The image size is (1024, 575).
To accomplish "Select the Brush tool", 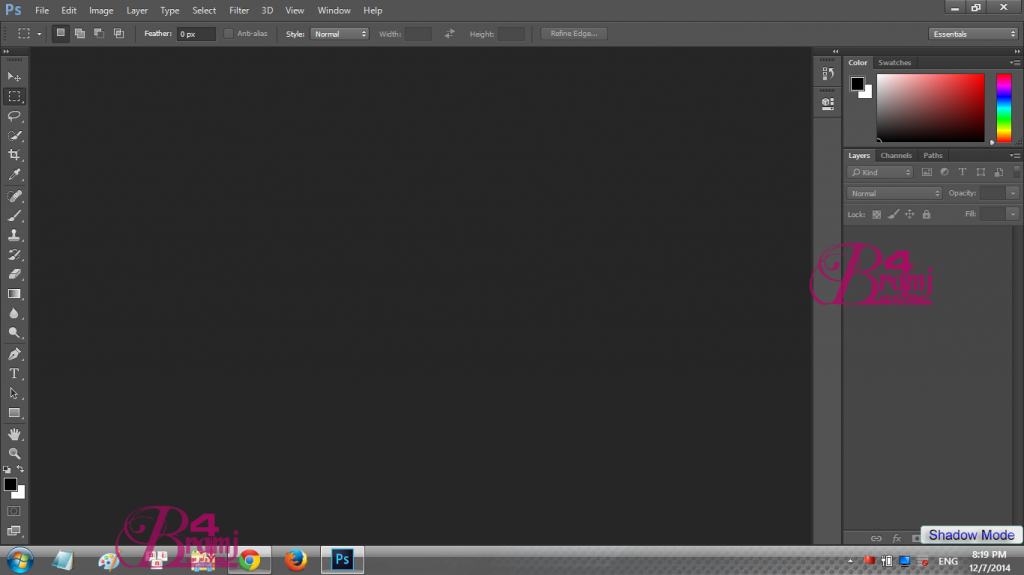I will click(14, 216).
